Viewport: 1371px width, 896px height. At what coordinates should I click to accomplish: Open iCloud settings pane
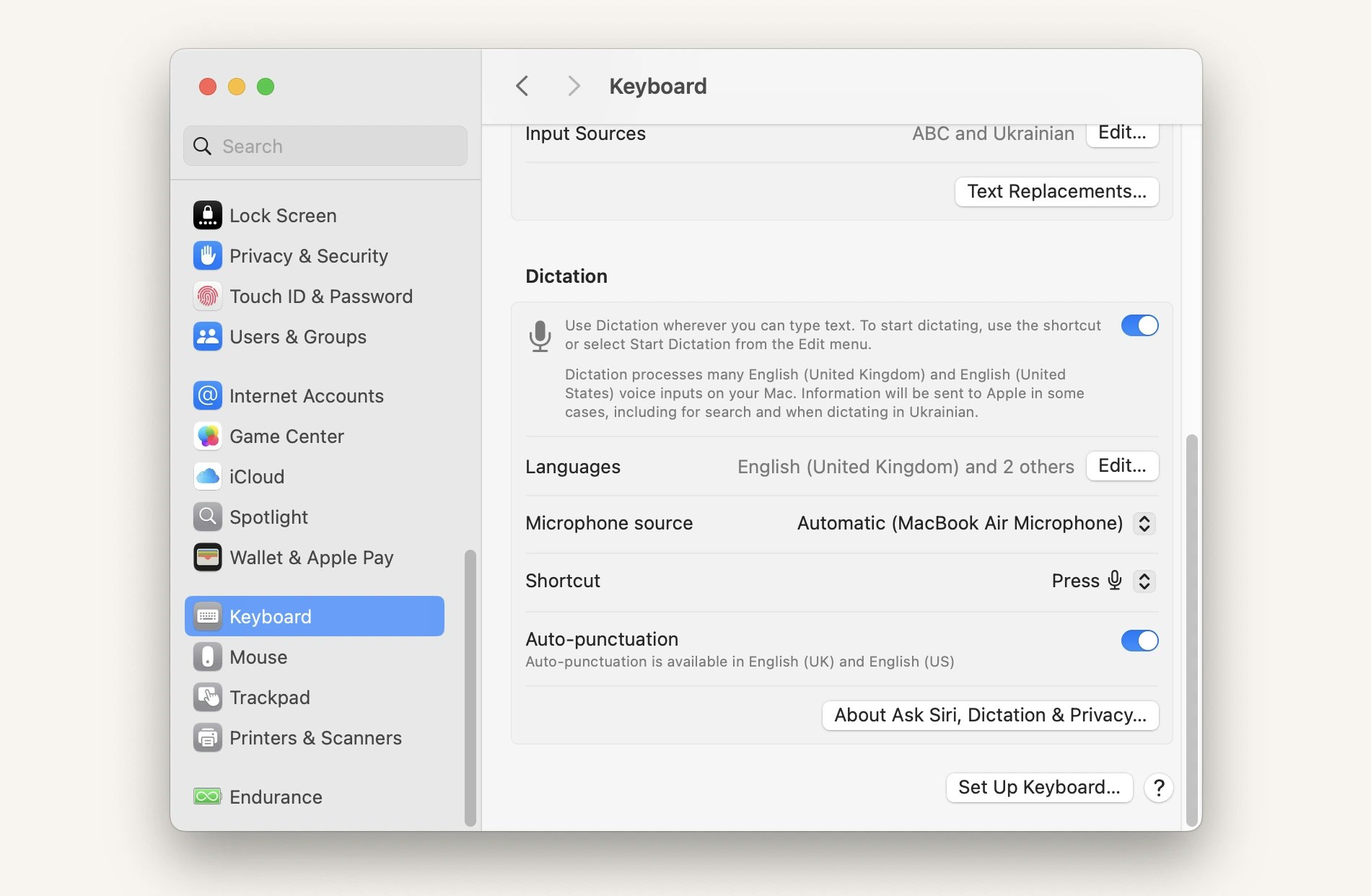tap(314, 477)
